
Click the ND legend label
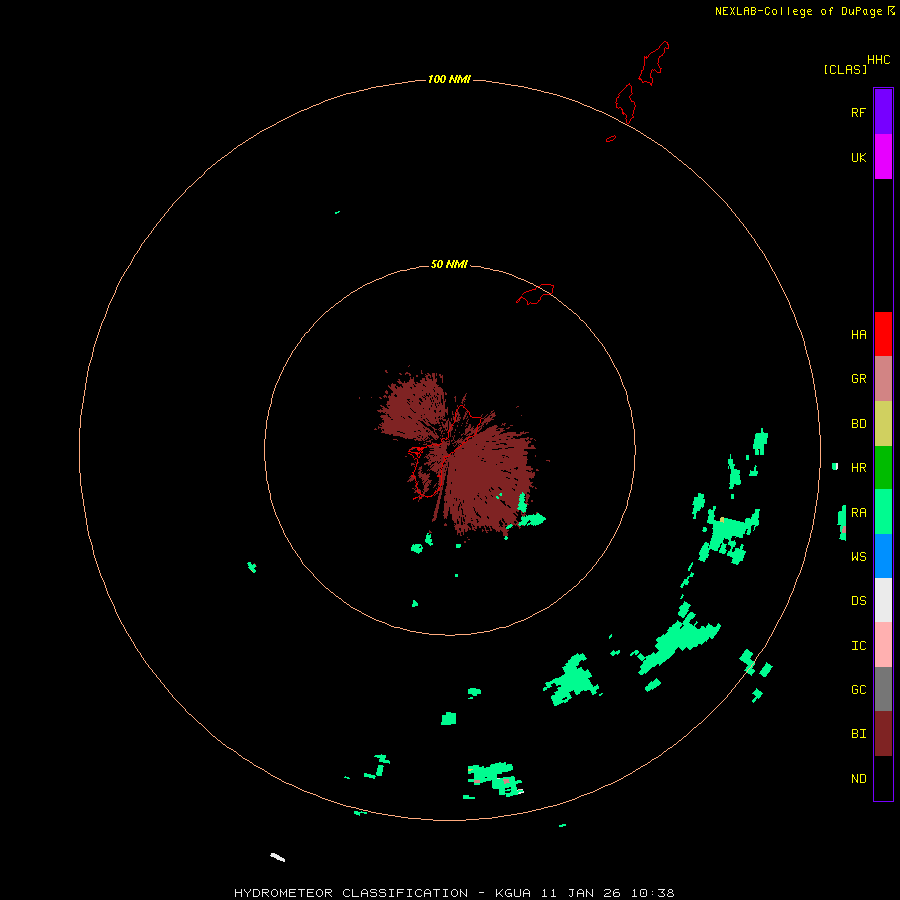point(858,779)
